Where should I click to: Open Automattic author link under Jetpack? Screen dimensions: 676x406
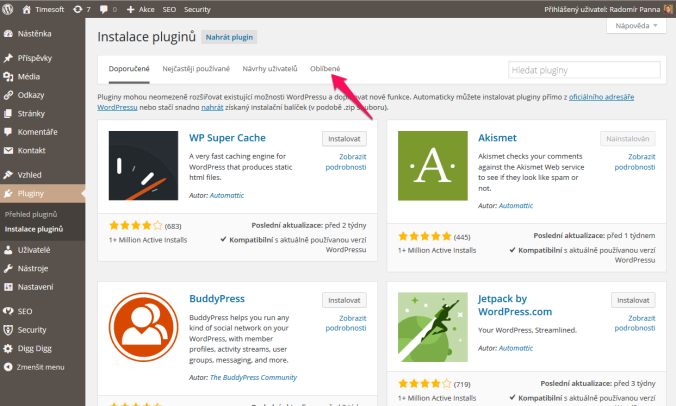(x=516, y=348)
